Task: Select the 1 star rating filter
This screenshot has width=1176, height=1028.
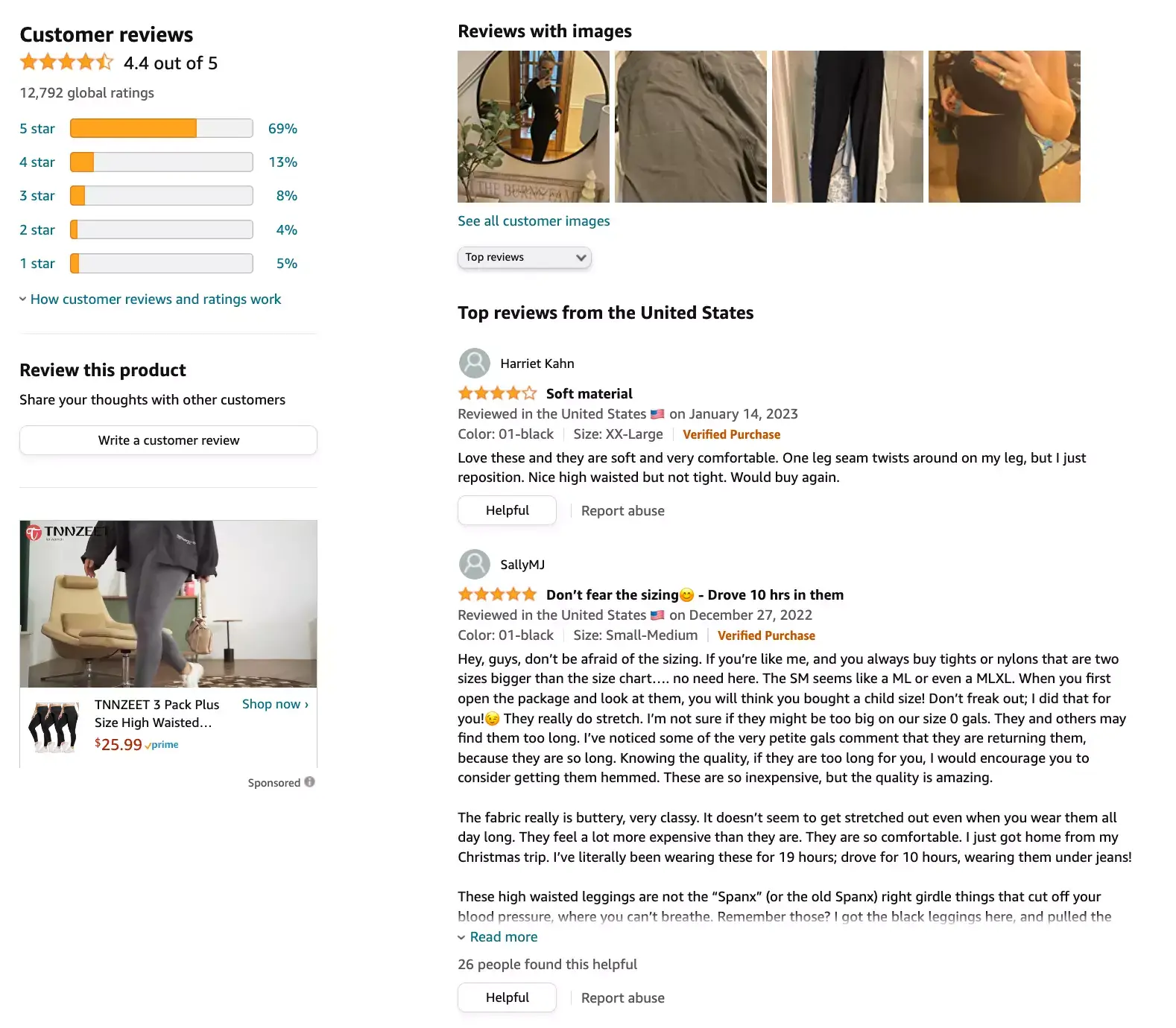Action: pos(37,263)
